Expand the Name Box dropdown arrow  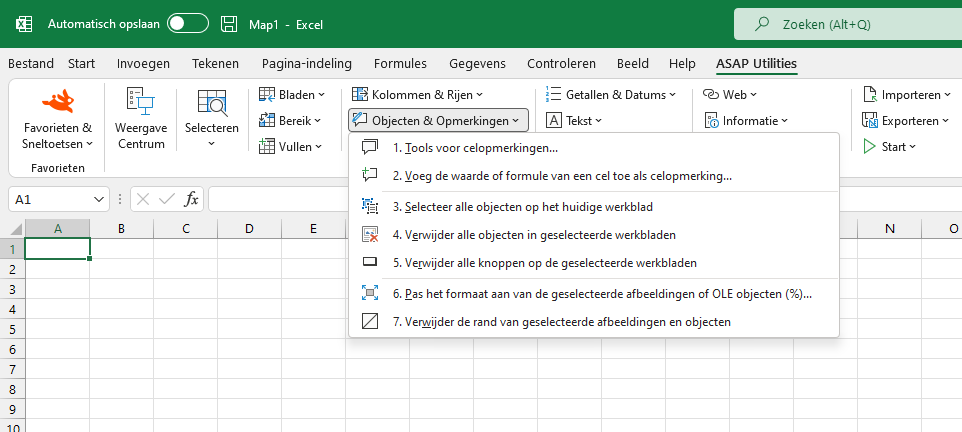pyautogui.click(x=98, y=199)
